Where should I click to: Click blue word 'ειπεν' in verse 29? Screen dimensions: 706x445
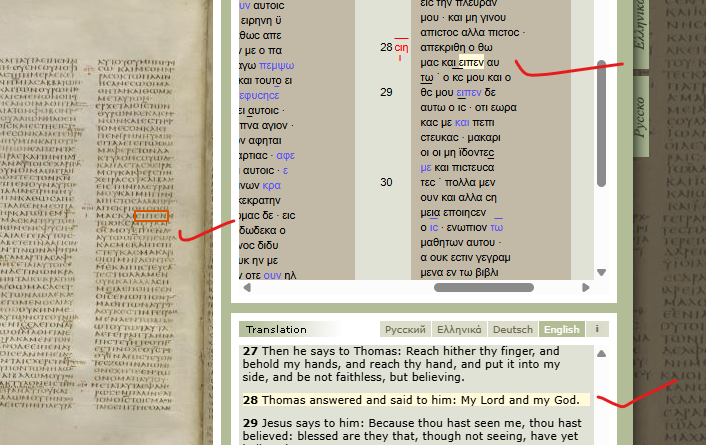pyautogui.click(x=469, y=92)
